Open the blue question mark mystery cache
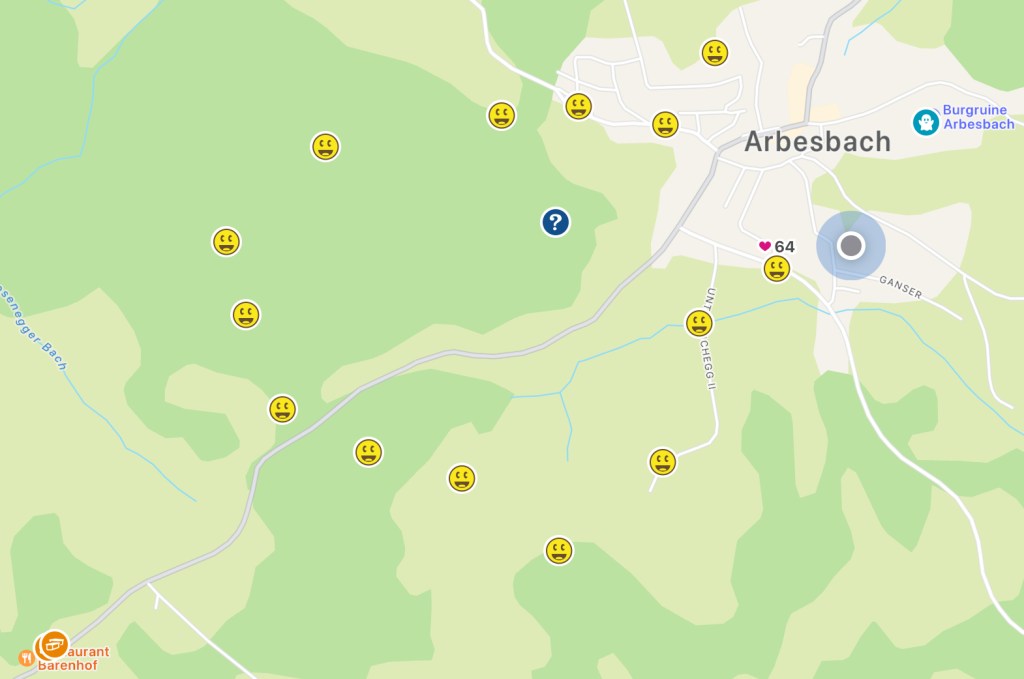The height and width of the screenshot is (679, 1024). point(555,222)
